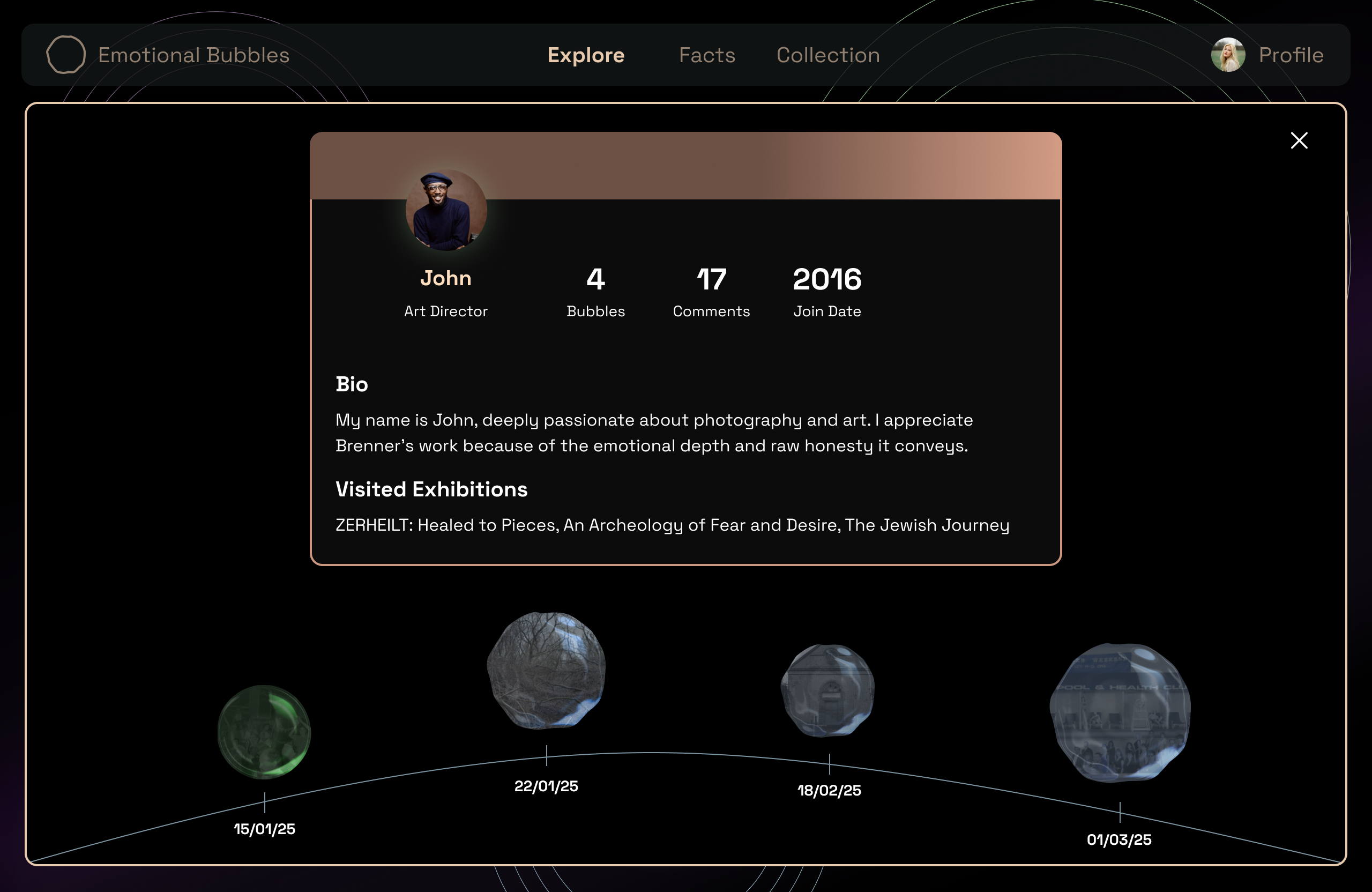Open the large pool health club bubble
Screen dimensions: 1372x892
point(1120,712)
